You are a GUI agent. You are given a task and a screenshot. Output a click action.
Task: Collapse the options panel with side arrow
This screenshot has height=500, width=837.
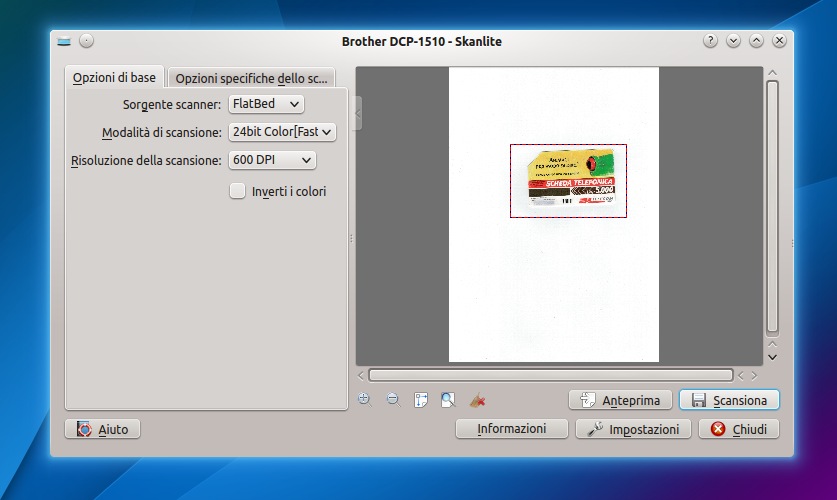tap(358, 113)
